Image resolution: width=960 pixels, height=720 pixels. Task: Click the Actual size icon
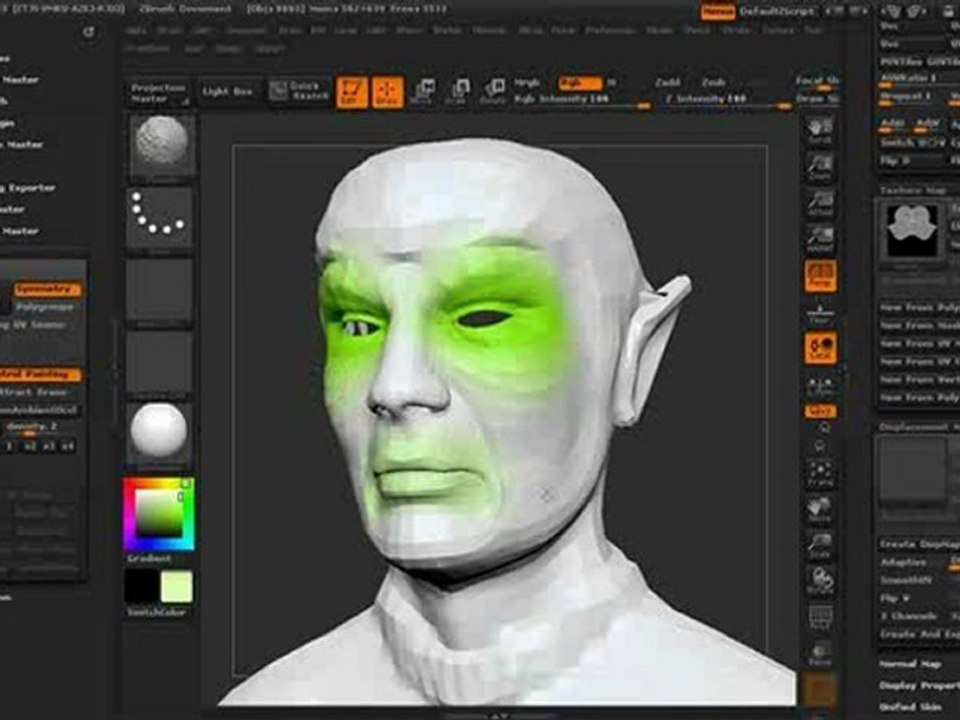point(820,203)
